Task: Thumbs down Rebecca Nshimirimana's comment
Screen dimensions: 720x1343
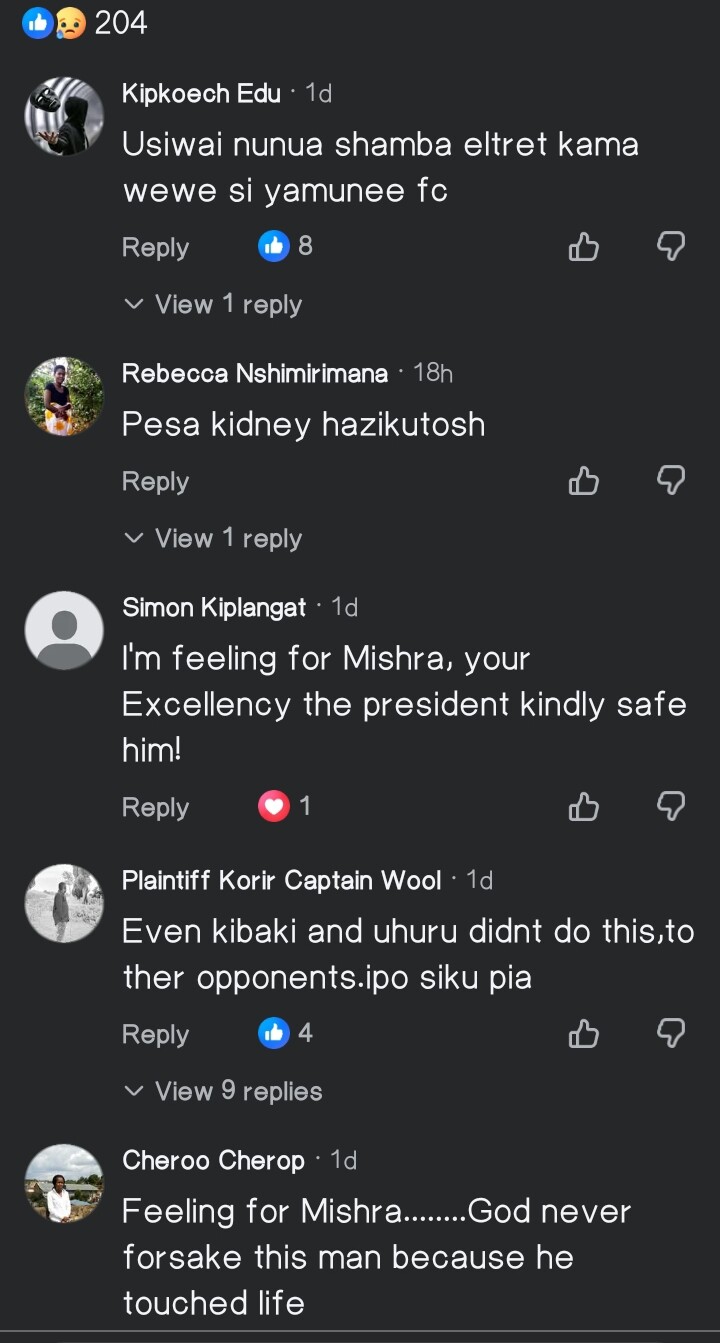Action: click(x=670, y=481)
